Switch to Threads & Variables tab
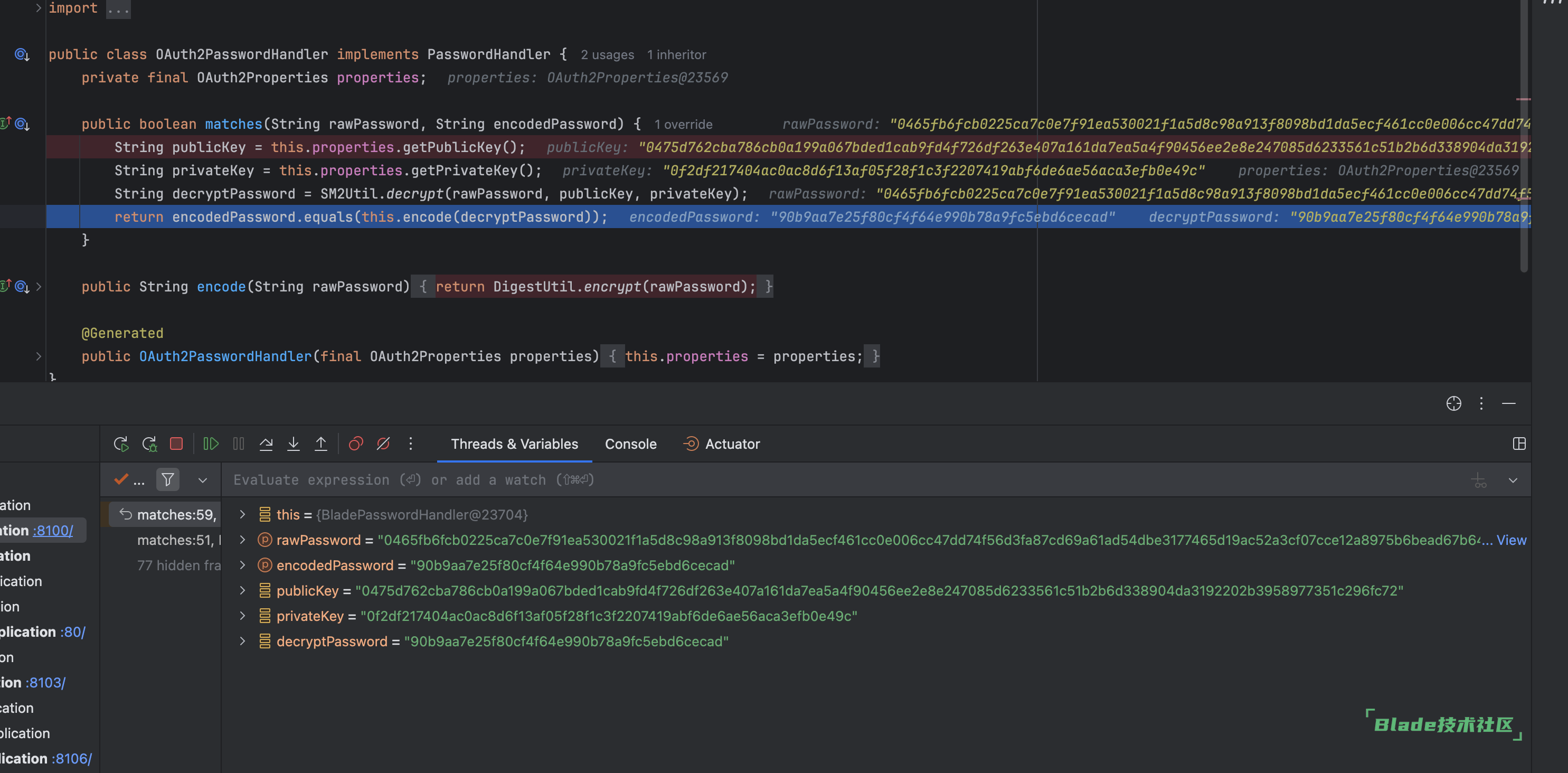Viewport: 1568px width, 773px height. 514,445
